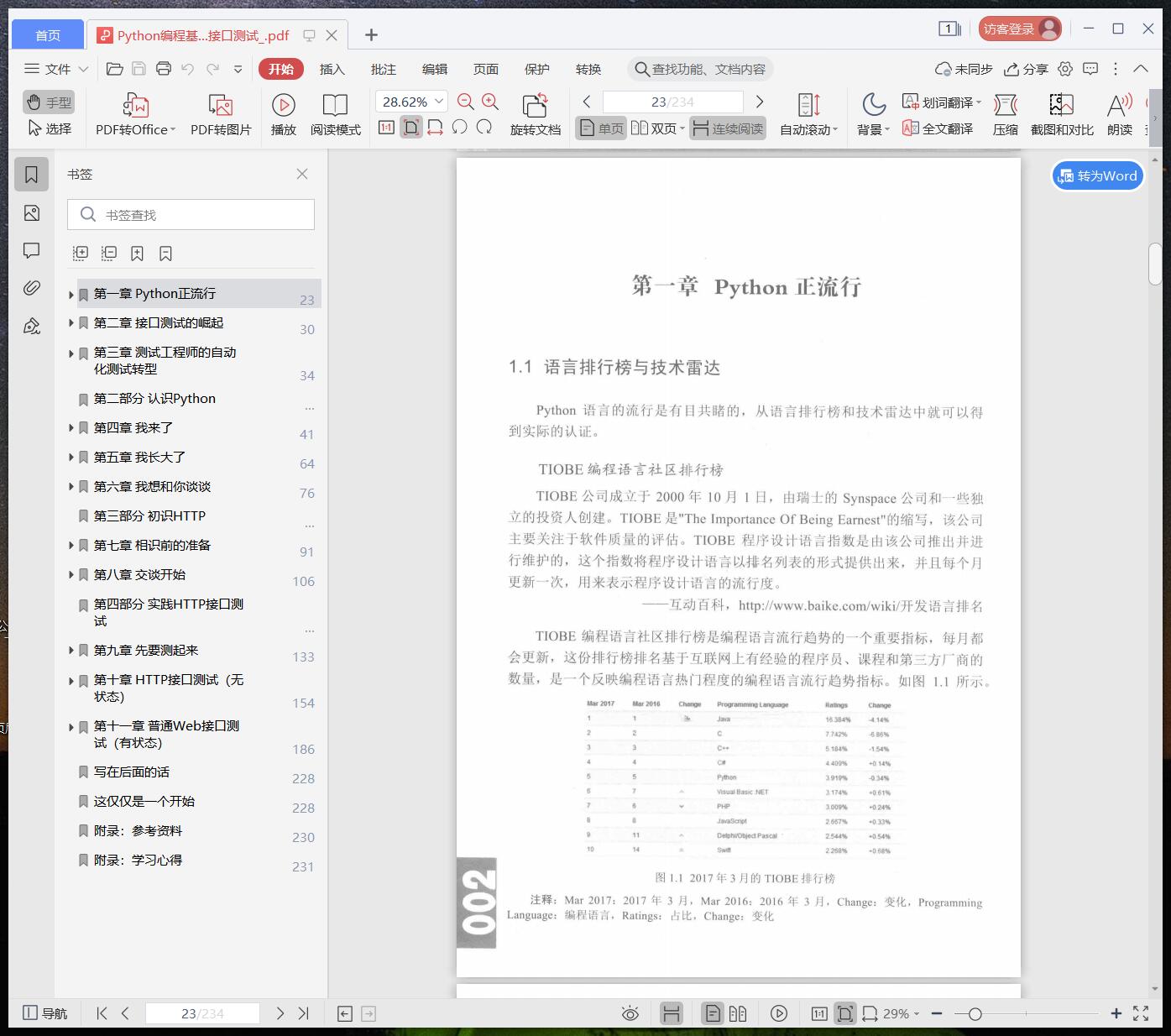Start the 朗读 read-aloud tool

tap(1120, 114)
